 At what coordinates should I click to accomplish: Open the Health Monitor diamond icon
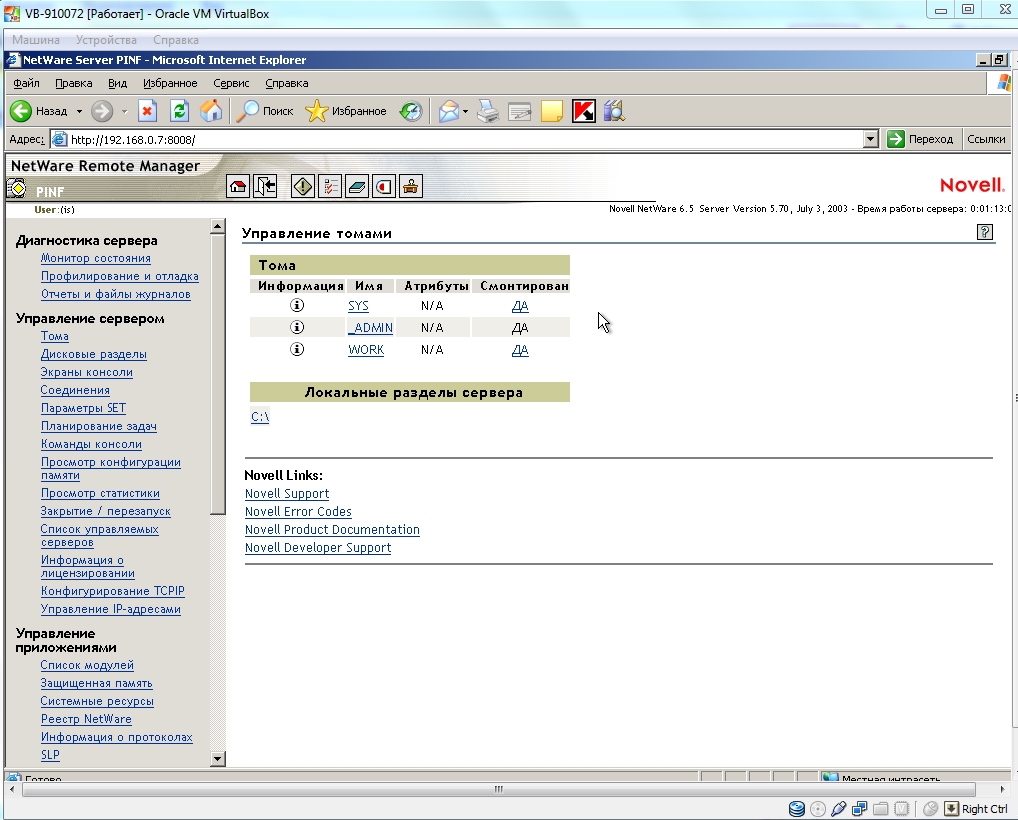click(303, 187)
